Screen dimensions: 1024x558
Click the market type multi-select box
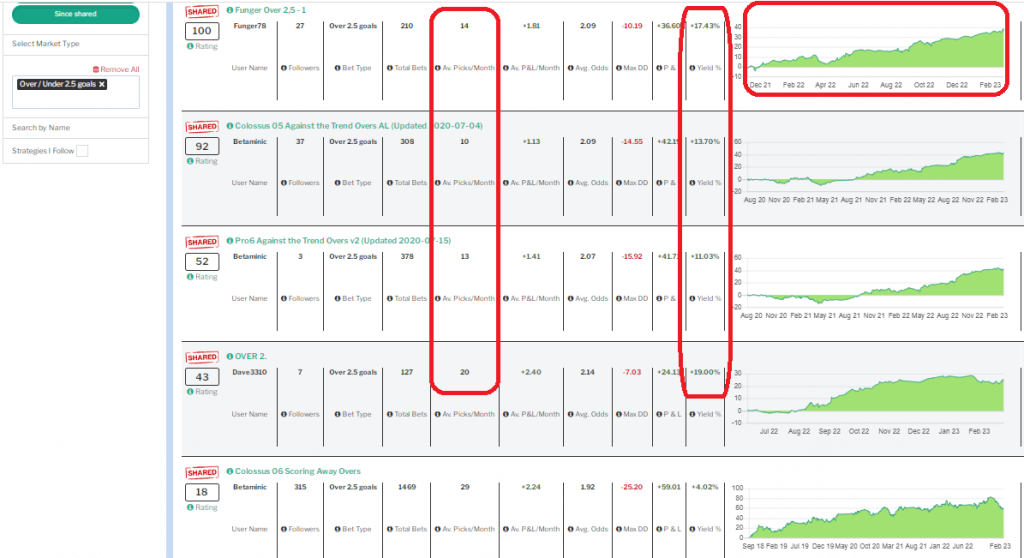pos(76,96)
